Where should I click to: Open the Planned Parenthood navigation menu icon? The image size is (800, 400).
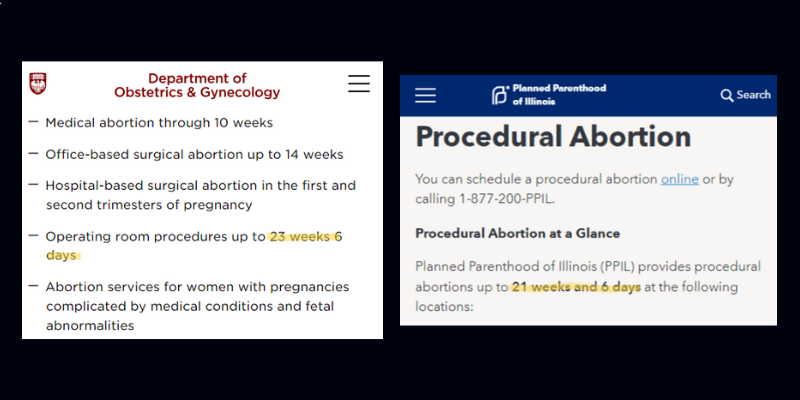[x=426, y=95]
